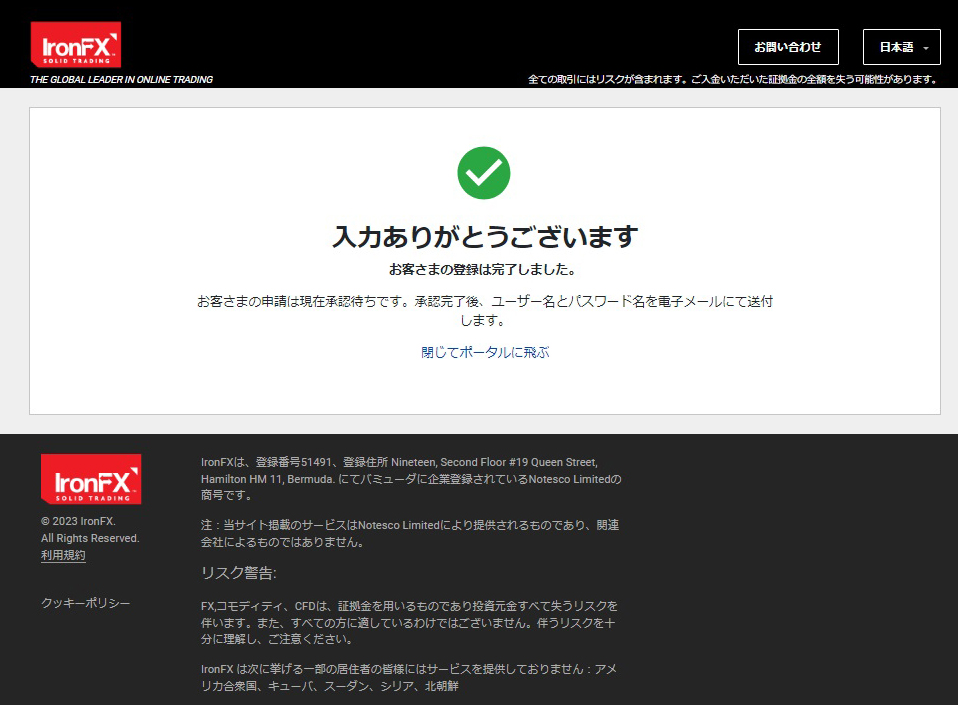Click the header risk warning 全ての取引にはリスク text

pos(733,79)
